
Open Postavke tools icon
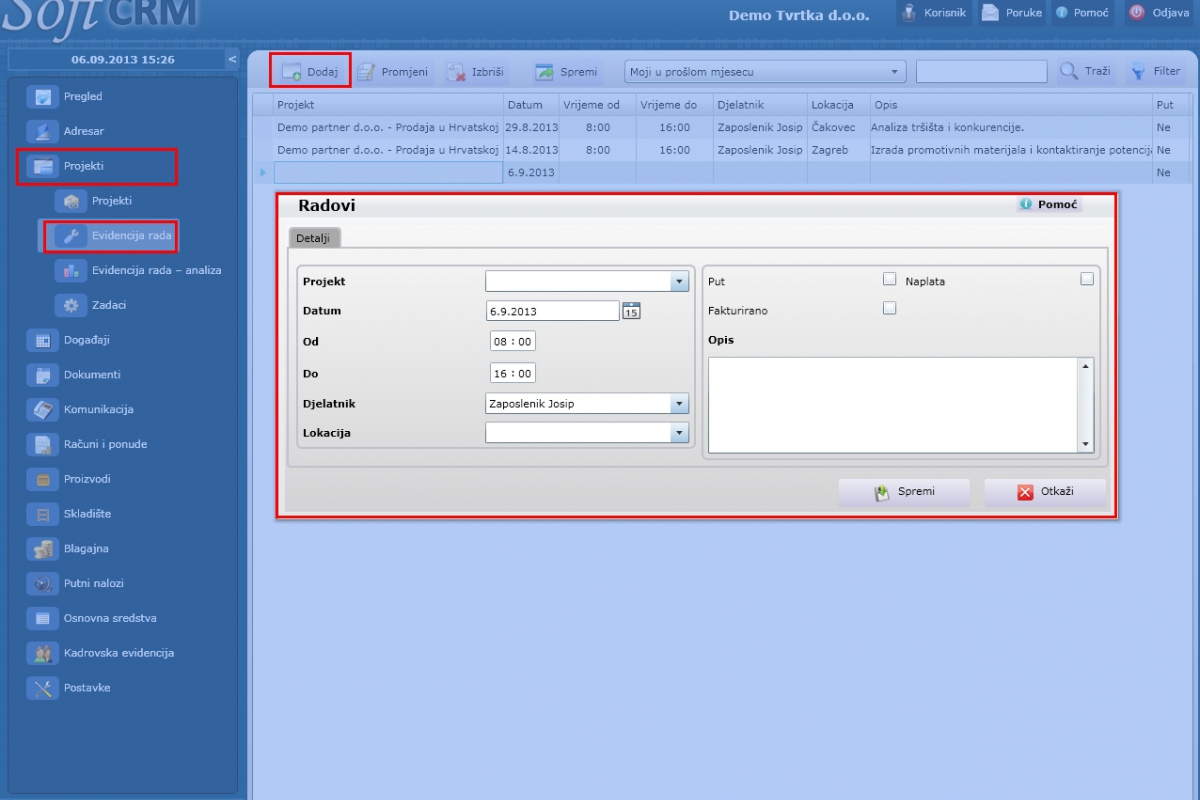point(42,688)
